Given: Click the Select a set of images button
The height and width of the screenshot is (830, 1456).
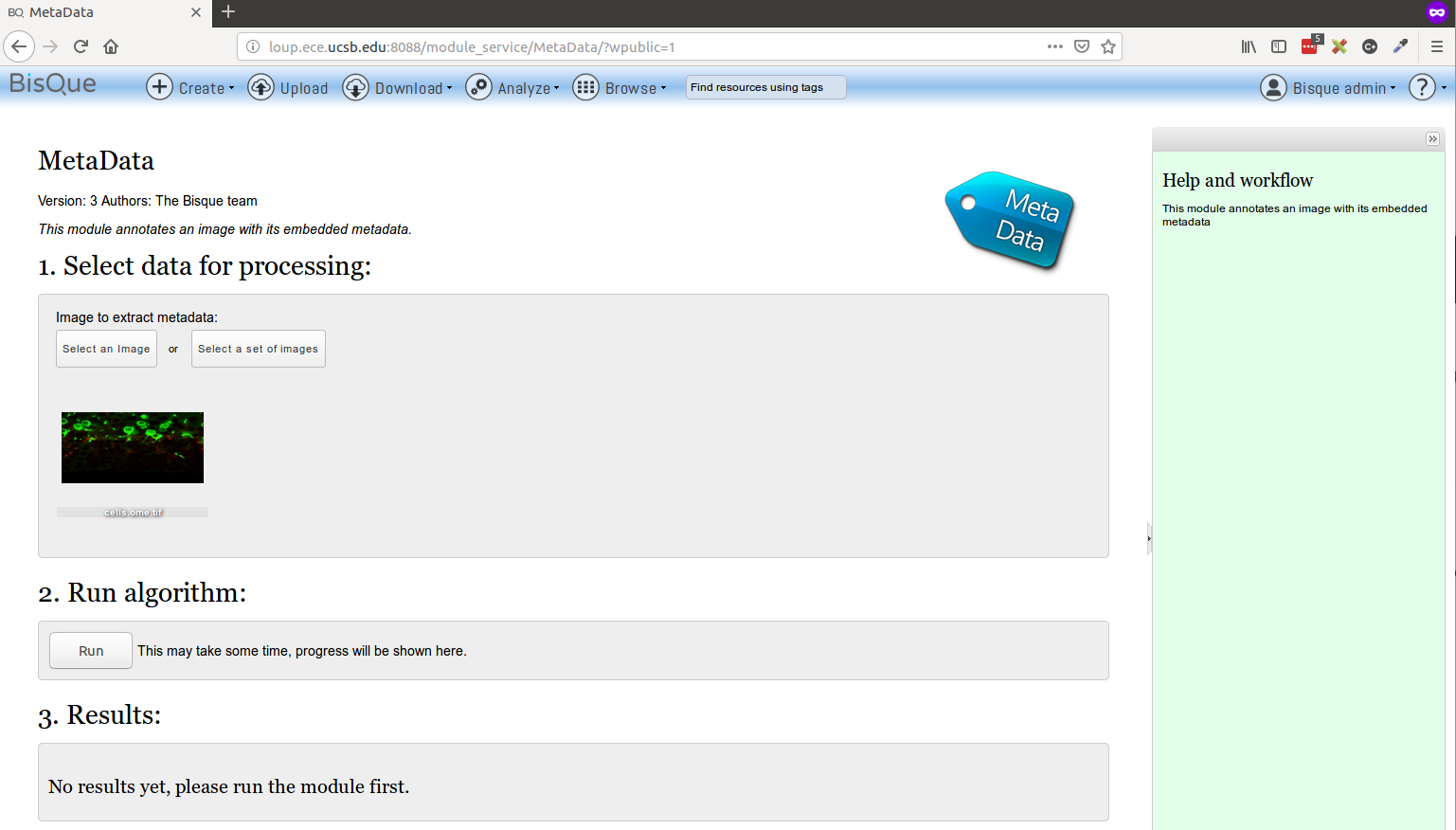Looking at the screenshot, I should (x=258, y=349).
